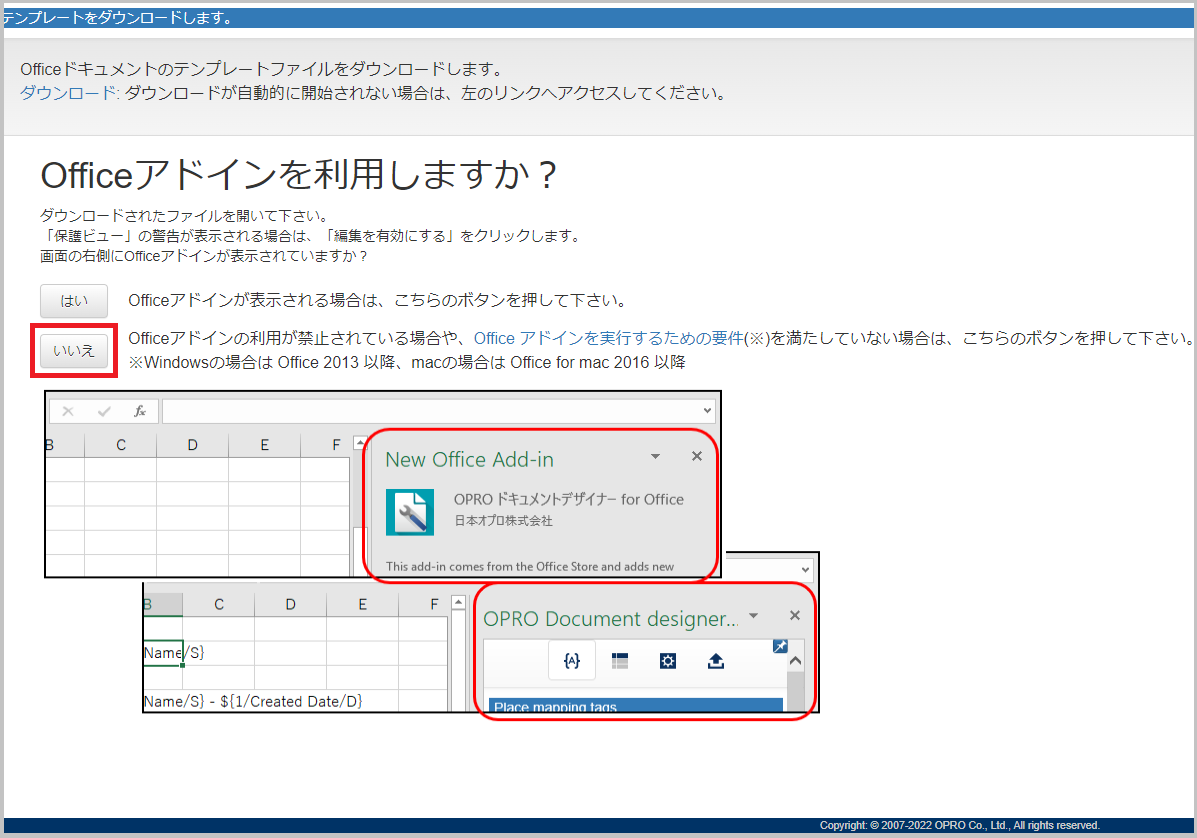Click the mapping tags {A} icon
Viewport: 1197px width, 838px height.
click(572, 661)
